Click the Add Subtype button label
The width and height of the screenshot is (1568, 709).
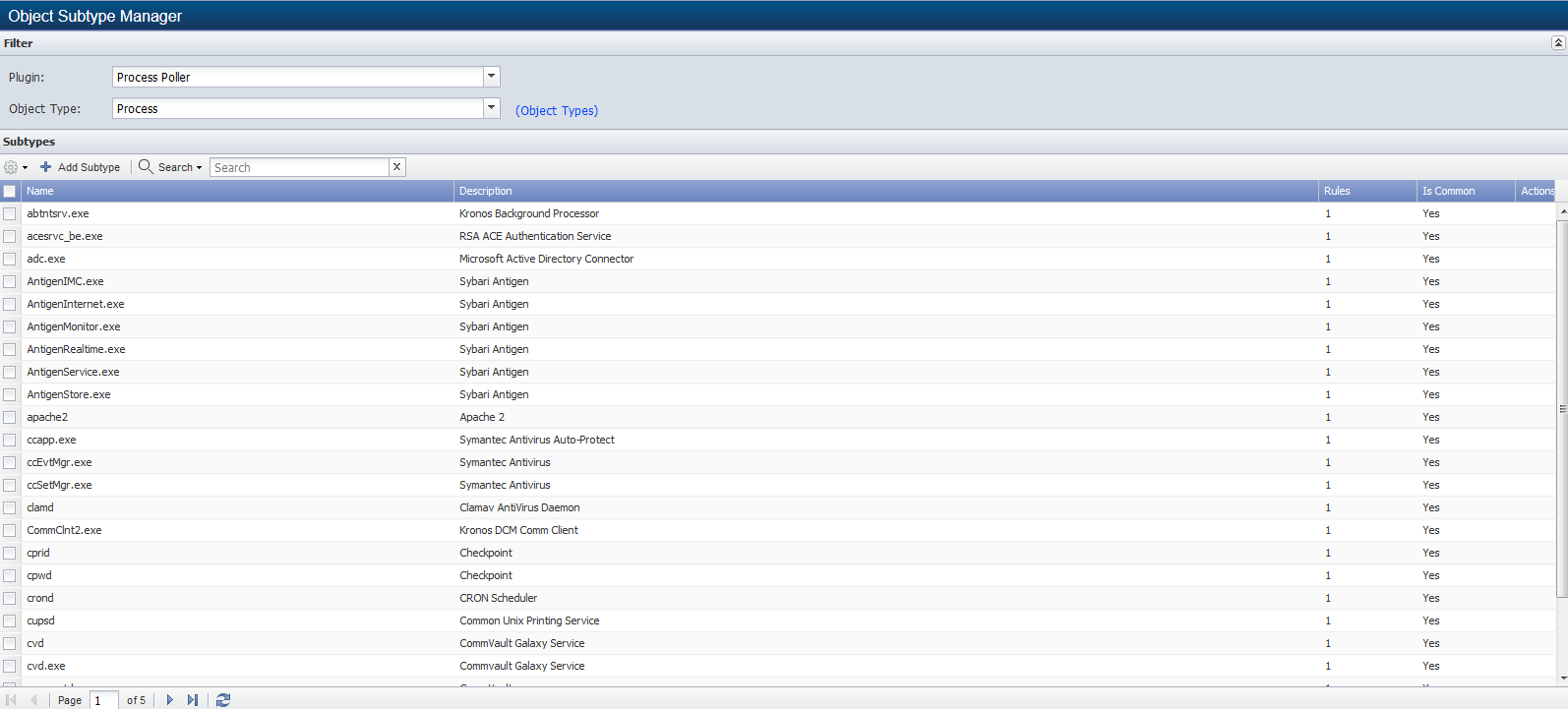tap(89, 167)
